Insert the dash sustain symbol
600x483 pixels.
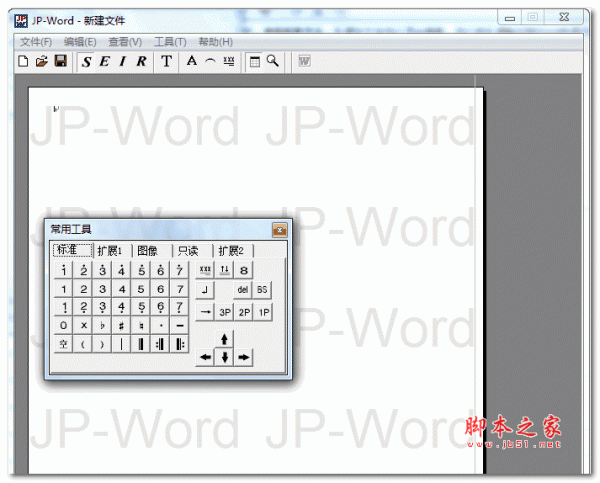[179, 326]
